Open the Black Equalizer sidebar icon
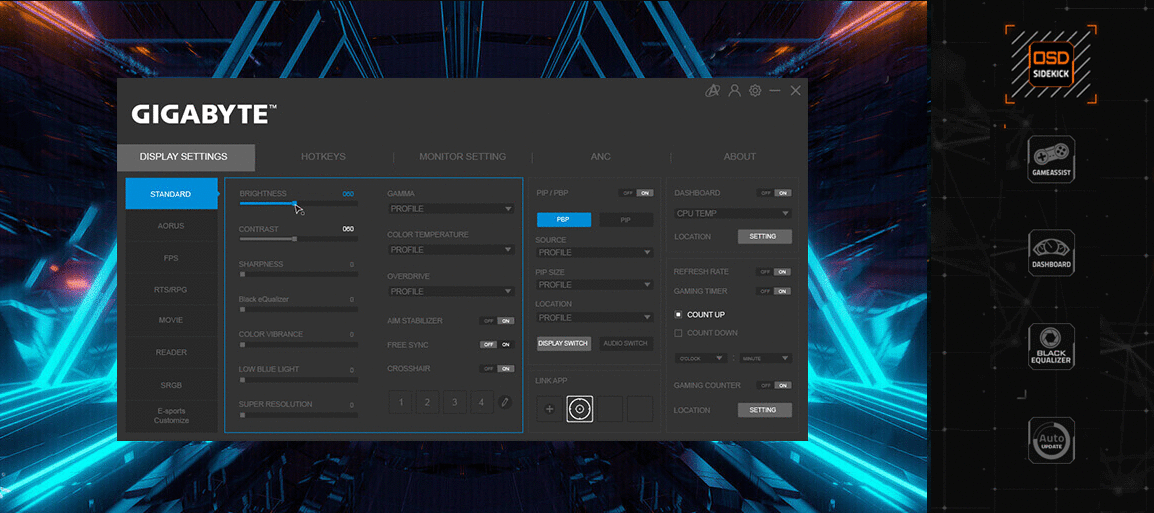1154x513 pixels. click(x=1051, y=347)
